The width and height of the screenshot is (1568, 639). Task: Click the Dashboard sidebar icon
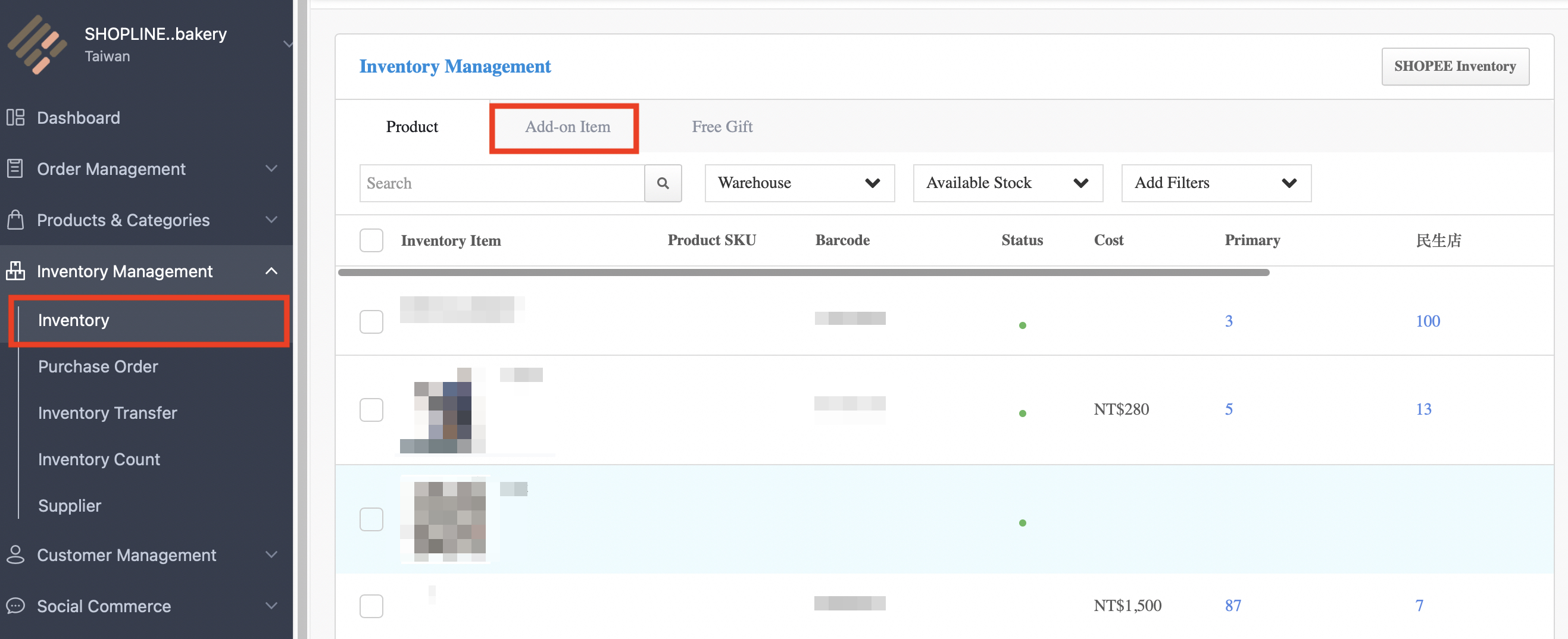(x=15, y=117)
